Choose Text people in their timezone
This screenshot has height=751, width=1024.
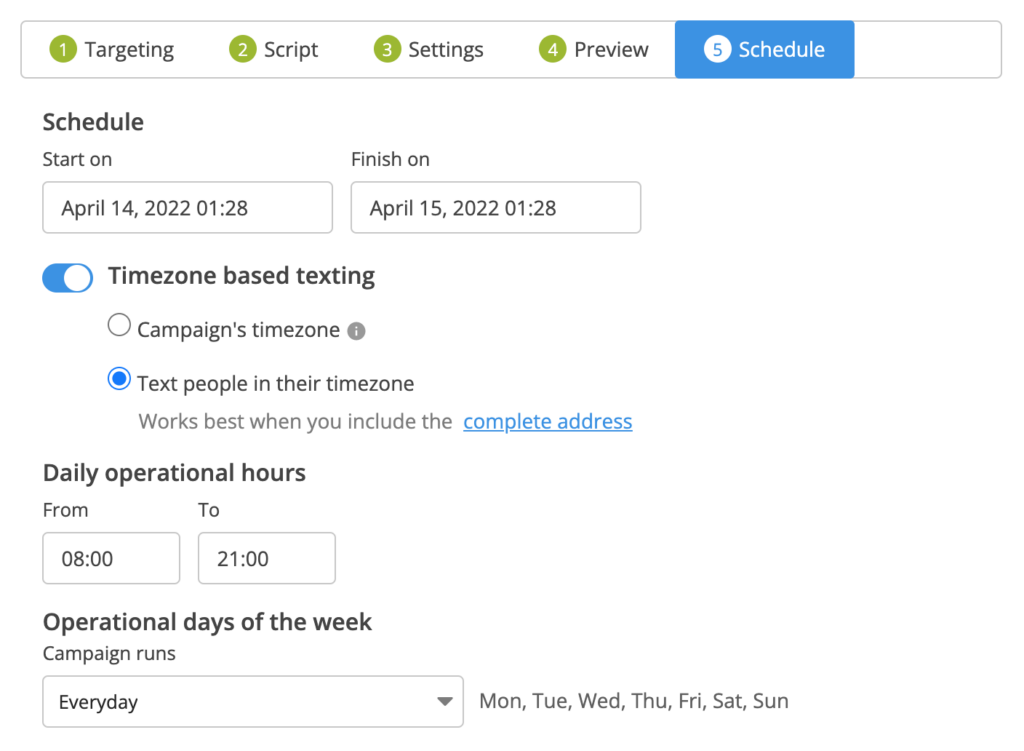pyautogui.click(x=119, y=379)
